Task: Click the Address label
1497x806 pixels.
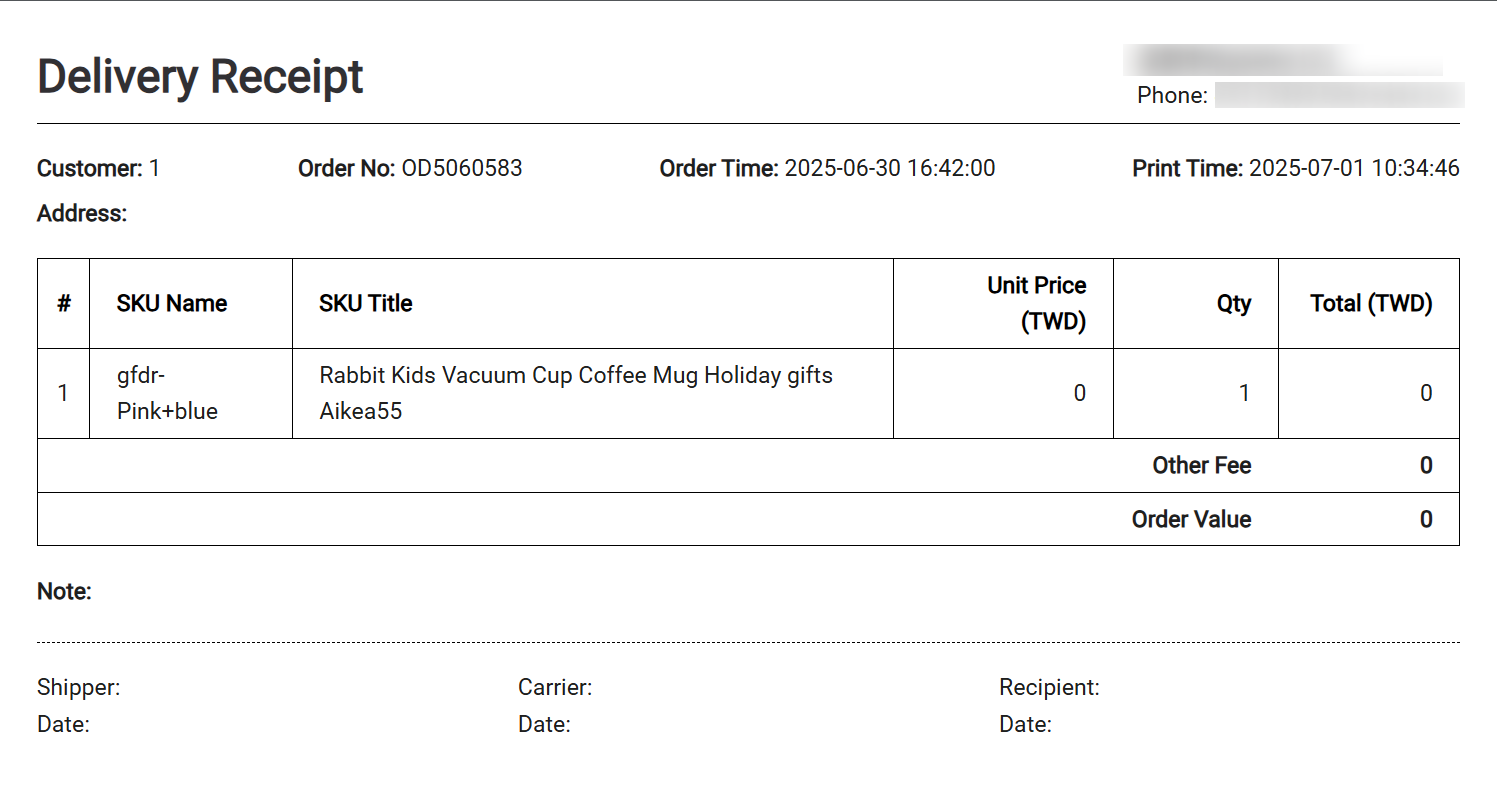Action: [x=82, y=213]
